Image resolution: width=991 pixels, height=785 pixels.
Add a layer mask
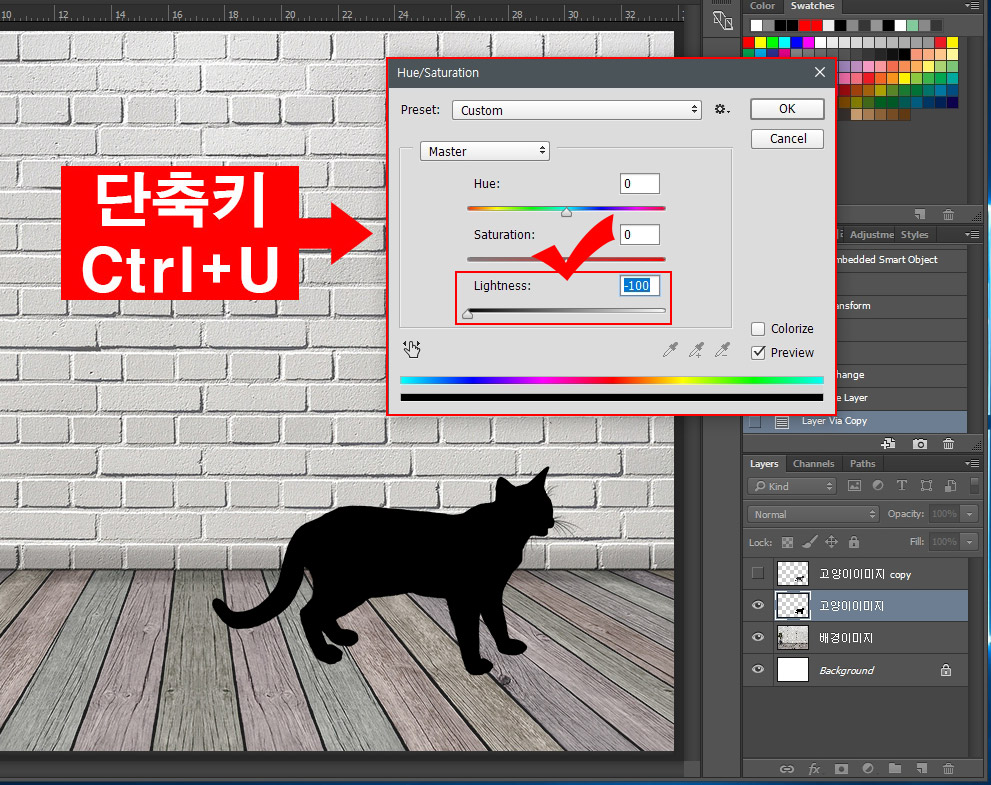coord(841,768)
